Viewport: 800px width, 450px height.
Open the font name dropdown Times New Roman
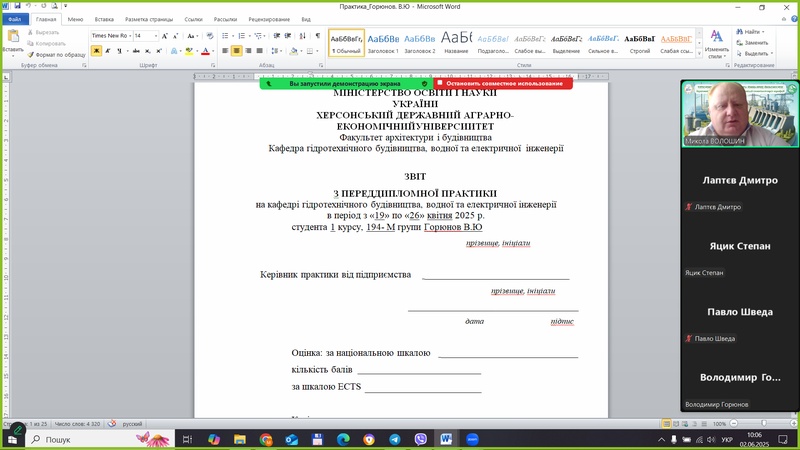130,36
